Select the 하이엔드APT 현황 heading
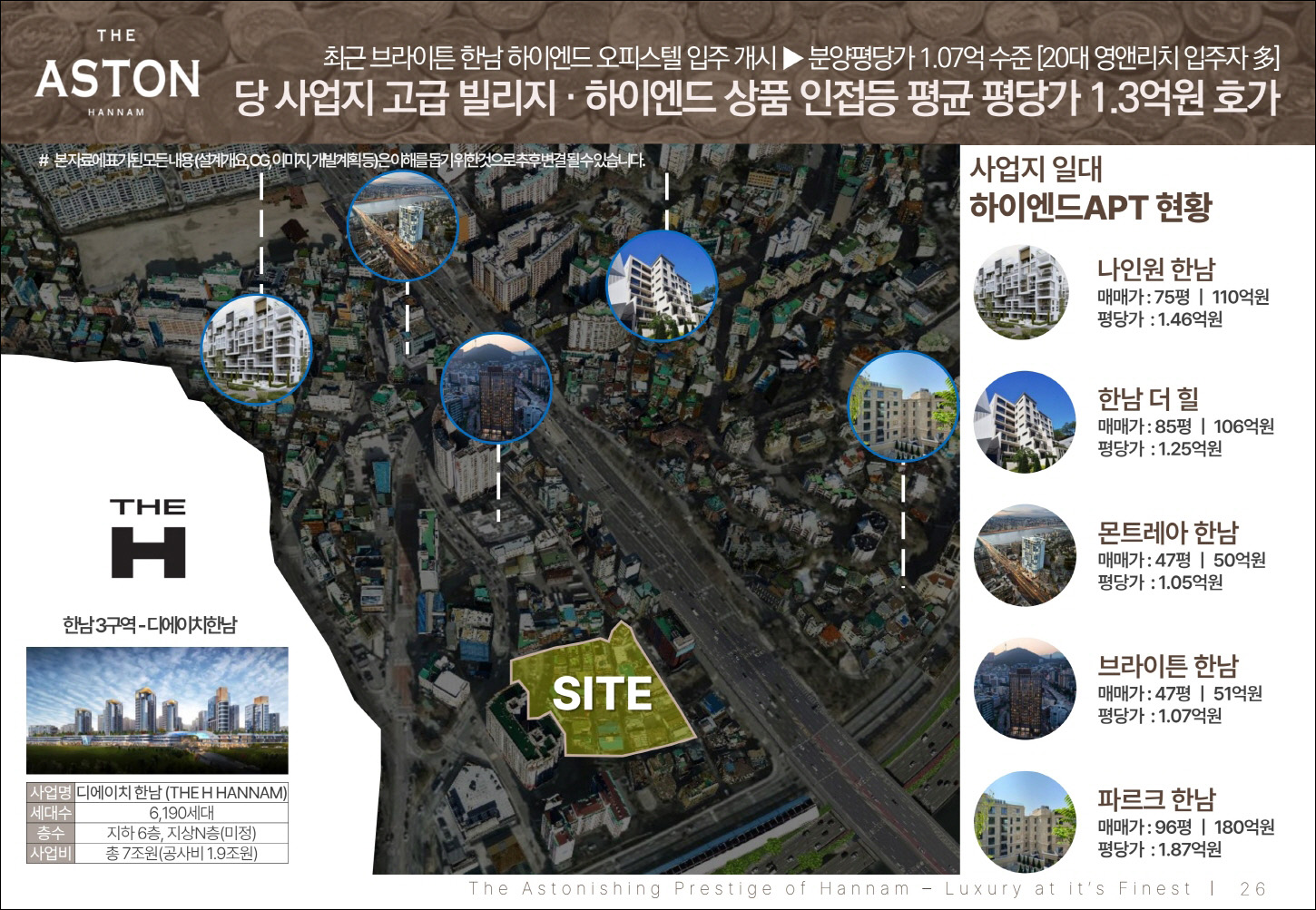Image resolution: width=1316 pixels, height=910 pixels. 1091,208
